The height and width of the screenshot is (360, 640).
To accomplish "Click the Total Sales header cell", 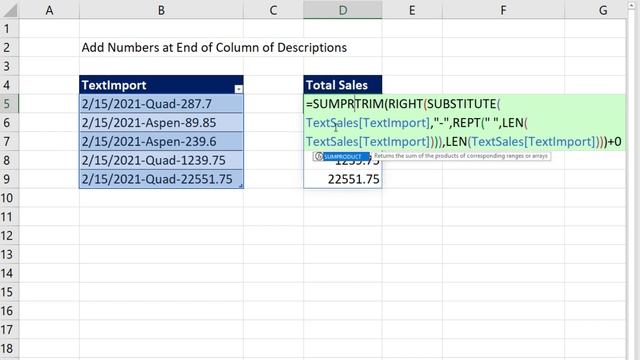I will pos(343,85).
